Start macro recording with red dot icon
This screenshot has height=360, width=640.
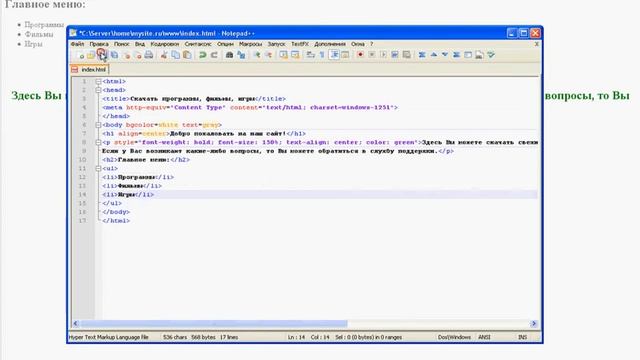pos(360,55)
